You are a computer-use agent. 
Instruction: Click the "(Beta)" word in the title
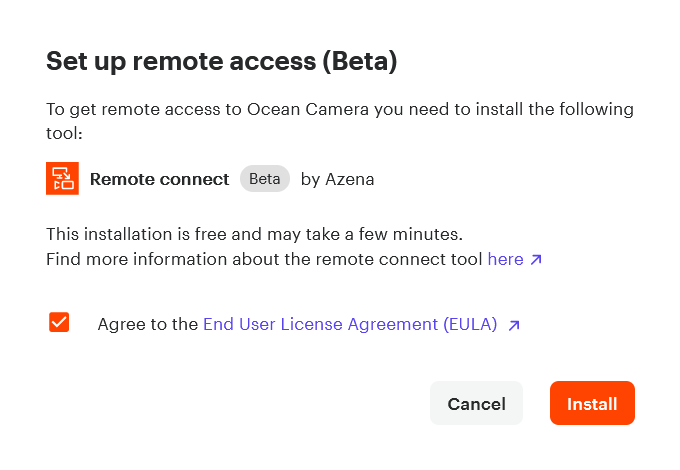point(360,61)
